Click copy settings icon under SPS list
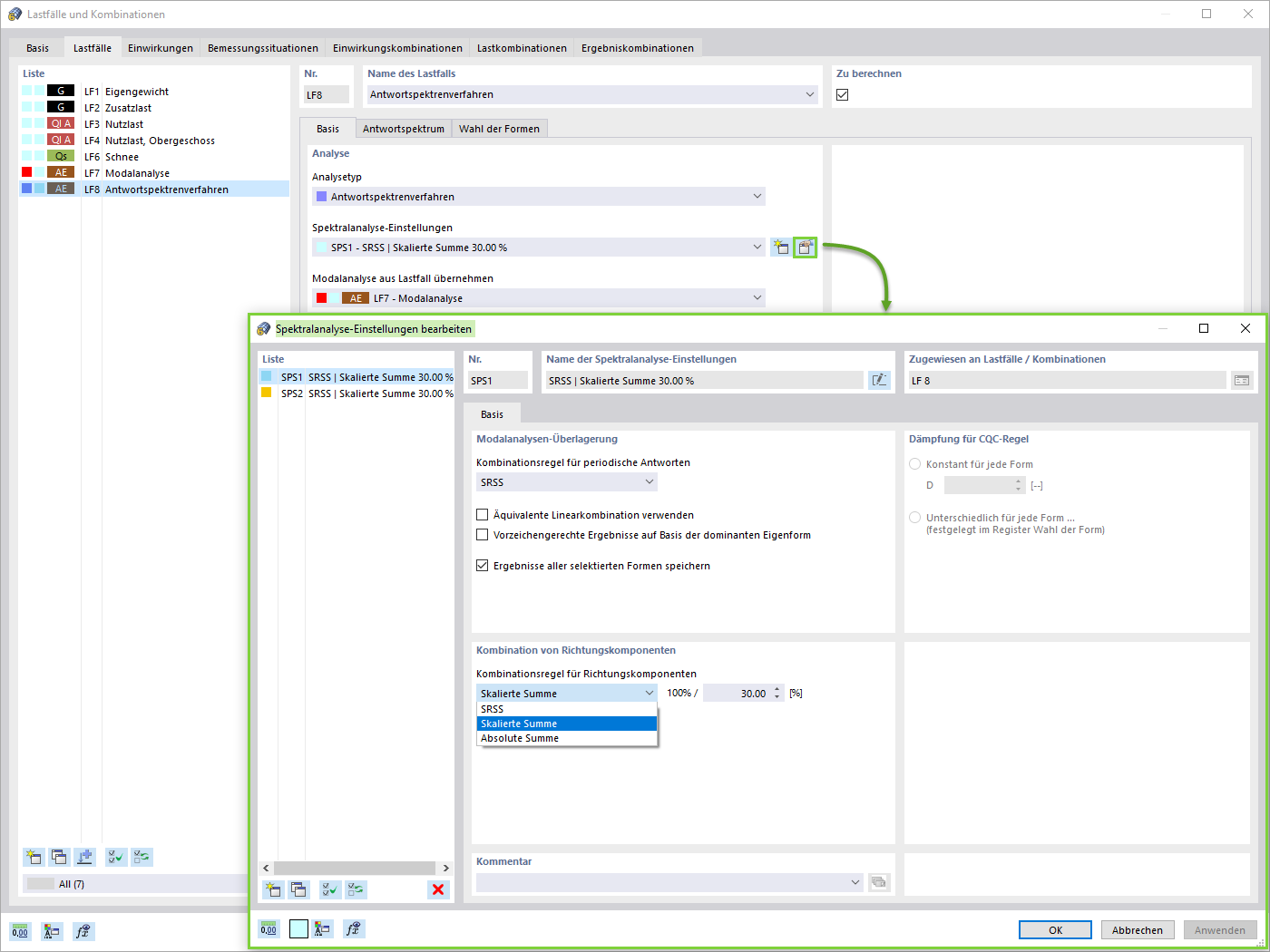1270x952 pixels. click(x=298, y=889)
